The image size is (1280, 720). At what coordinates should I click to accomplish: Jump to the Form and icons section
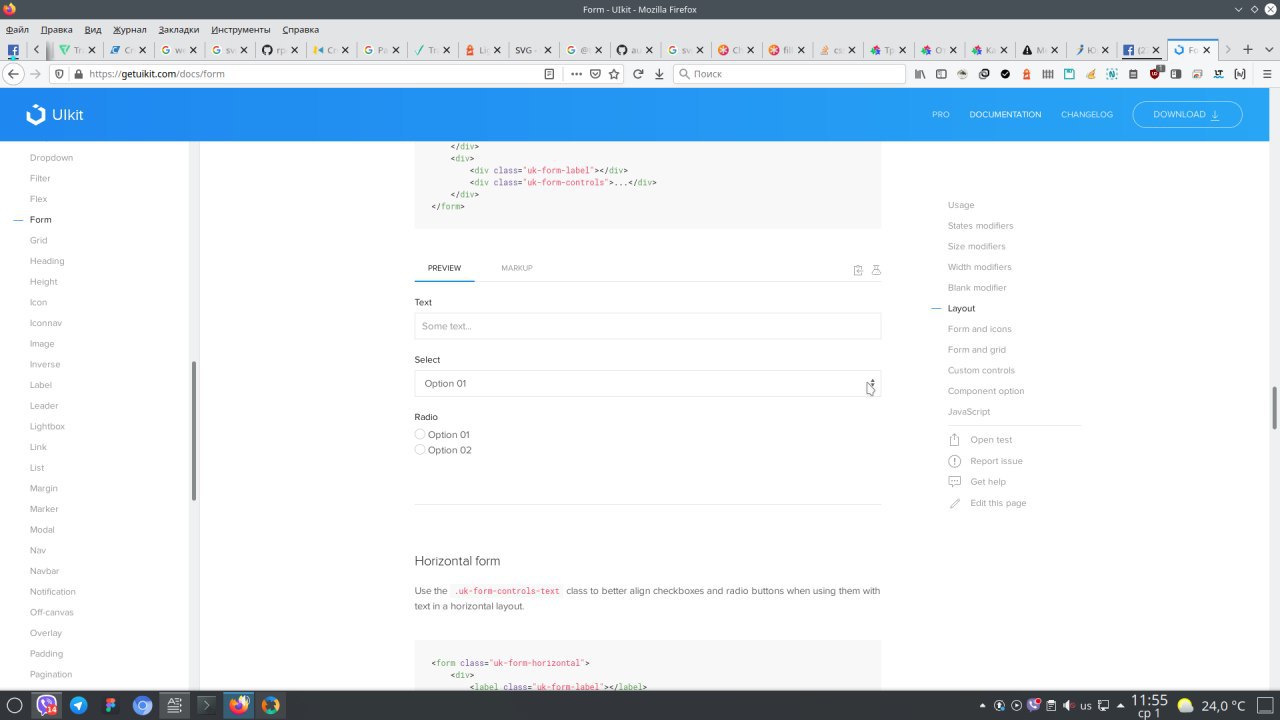point(980,329)
